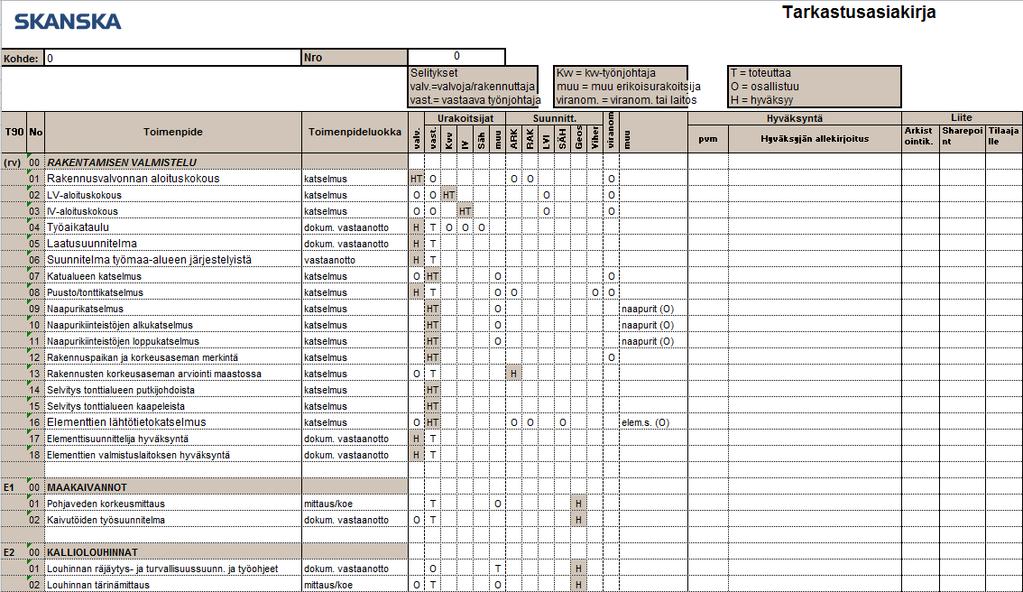Select the MAAKAIVANNOT section heading
This screenshot has width=1023, height=592.
[x=173, y=487]
